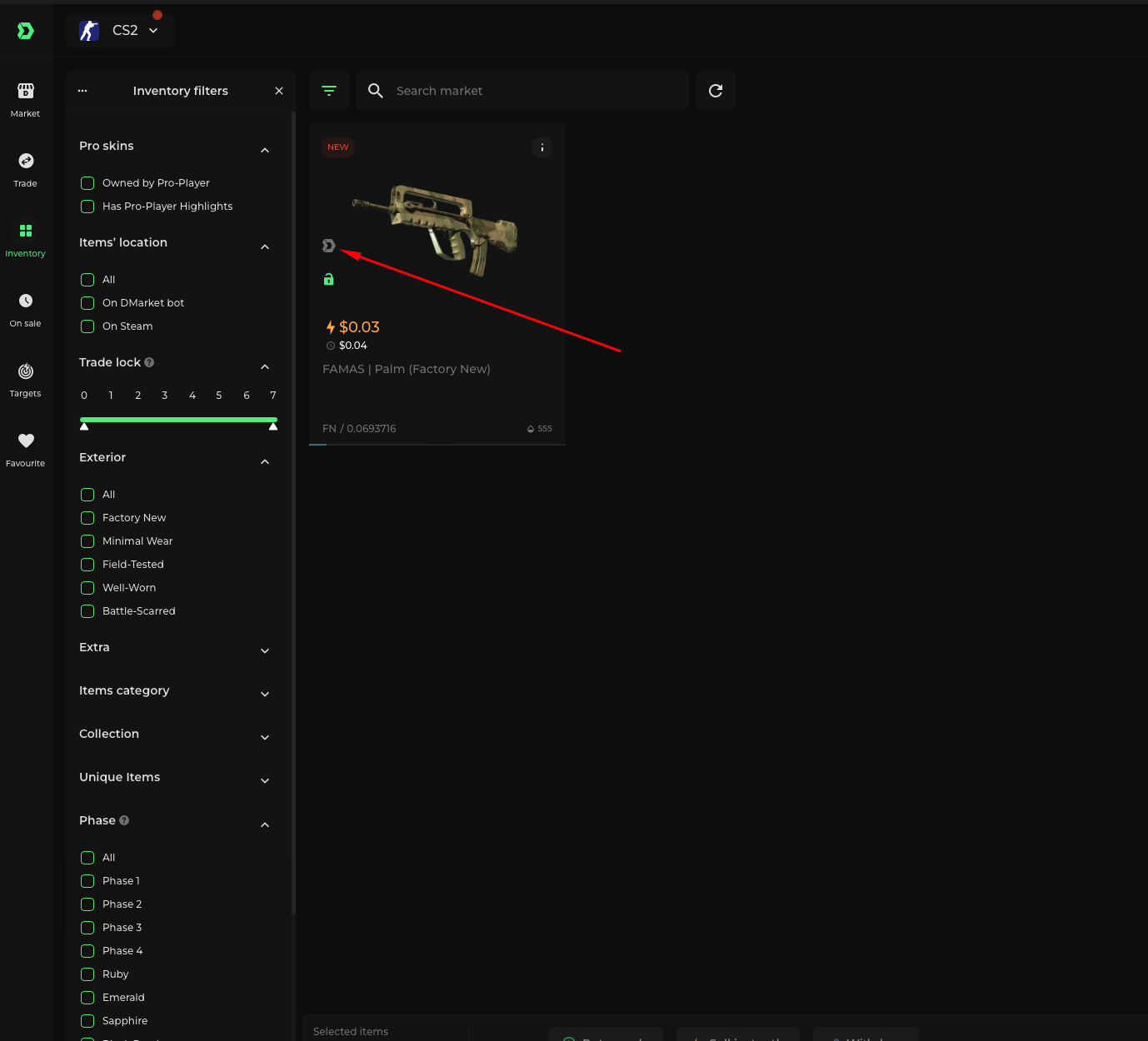This screenshot has height=1041, width=1148.
Task: Open the Market section icon
Action: 26,91
